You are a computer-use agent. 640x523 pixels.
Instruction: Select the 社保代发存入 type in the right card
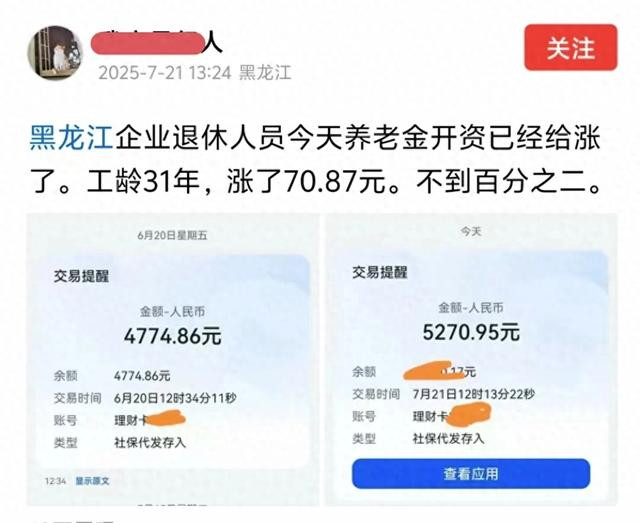[x=448, y=439]
